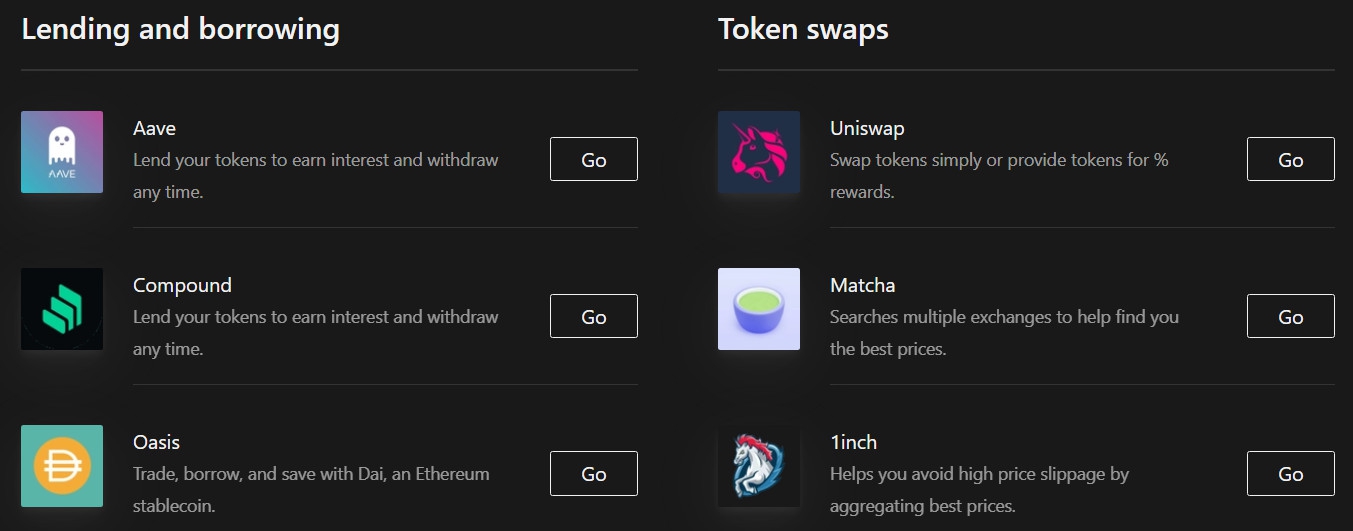Launch Uniswap using its Go button

[1290, 159]
